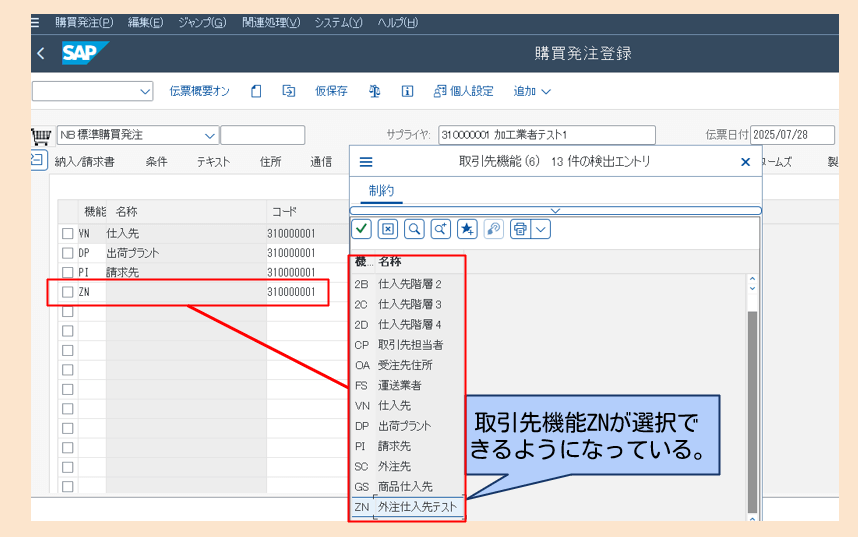This screenshot has width=858, height=537.
Task: Expand the 追加 dropdown menu
Action: (x=532, y=91)
